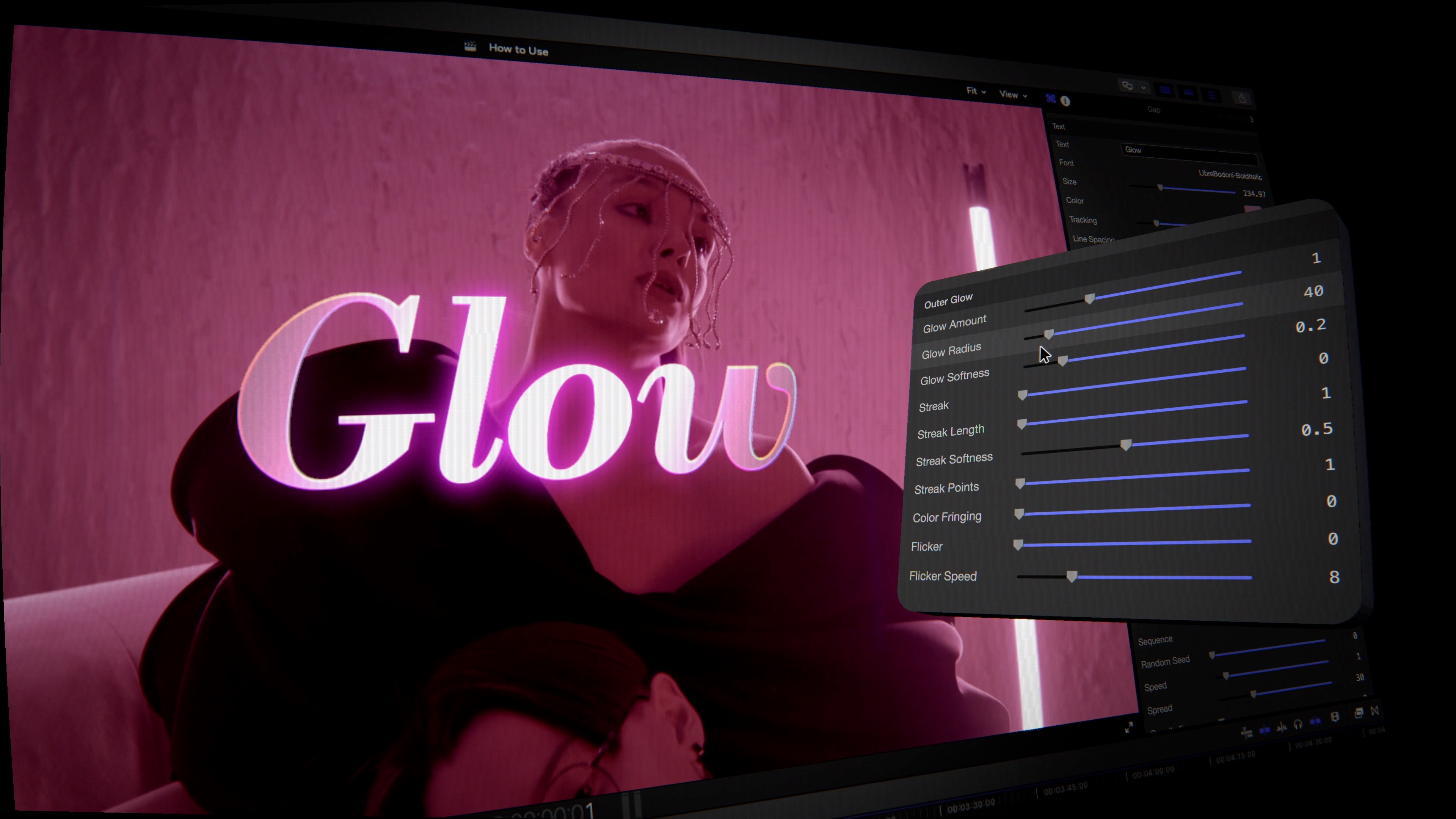Click the Flicker slider handle

(1018, 545)
